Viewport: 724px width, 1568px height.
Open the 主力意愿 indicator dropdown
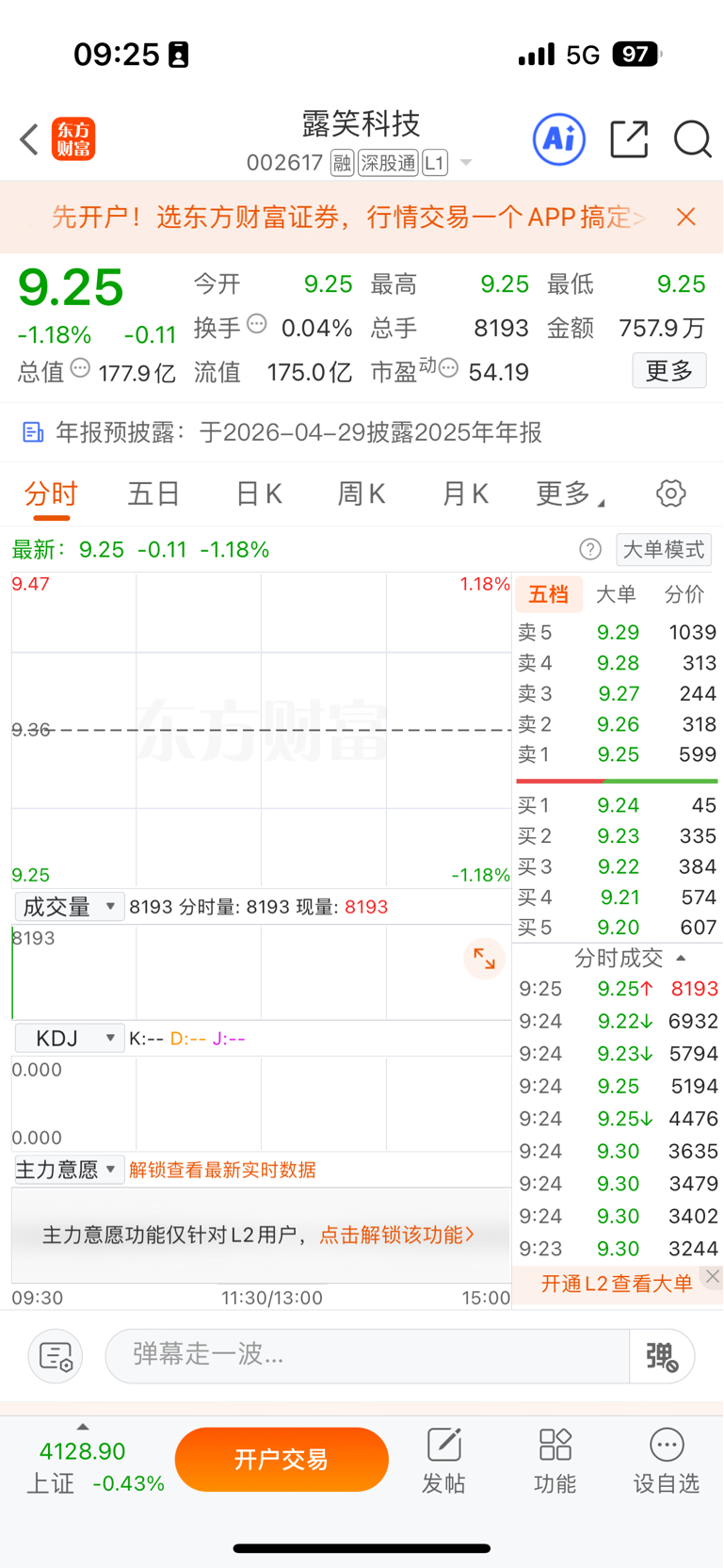click(68, 1170)
